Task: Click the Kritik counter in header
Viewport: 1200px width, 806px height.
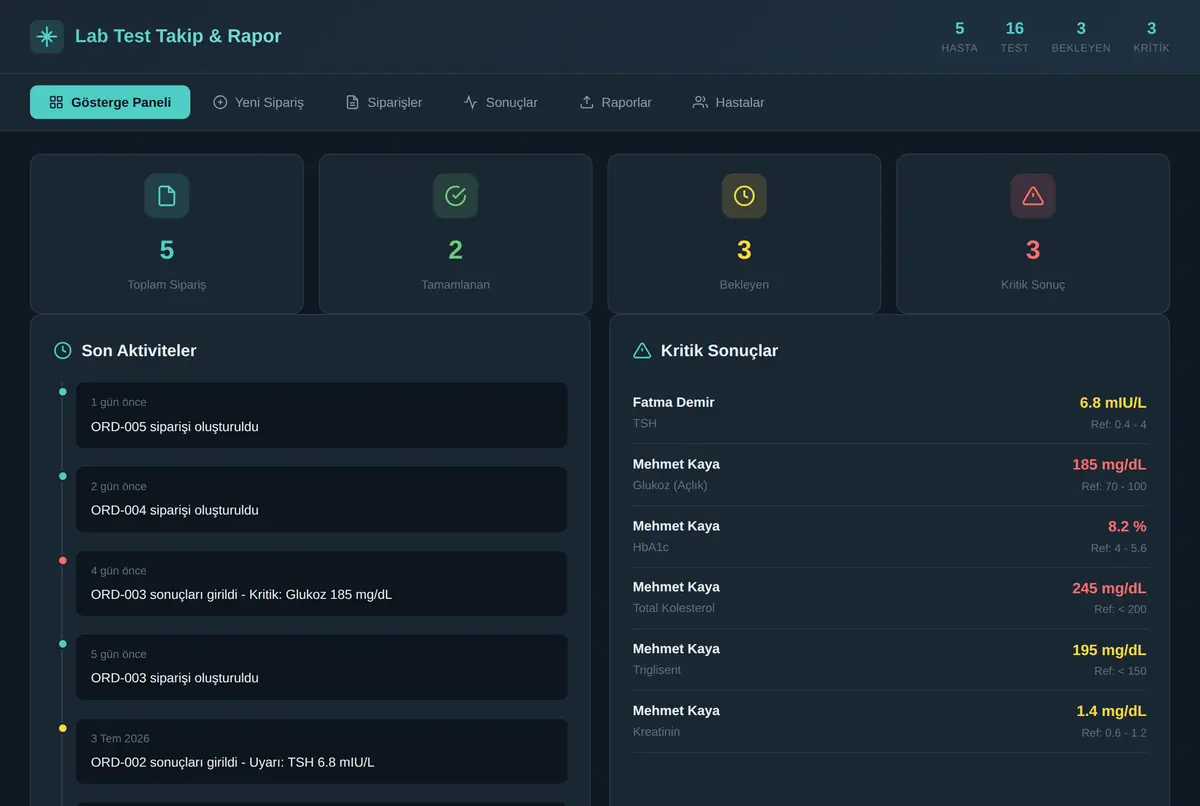Action: (1151, 37)
